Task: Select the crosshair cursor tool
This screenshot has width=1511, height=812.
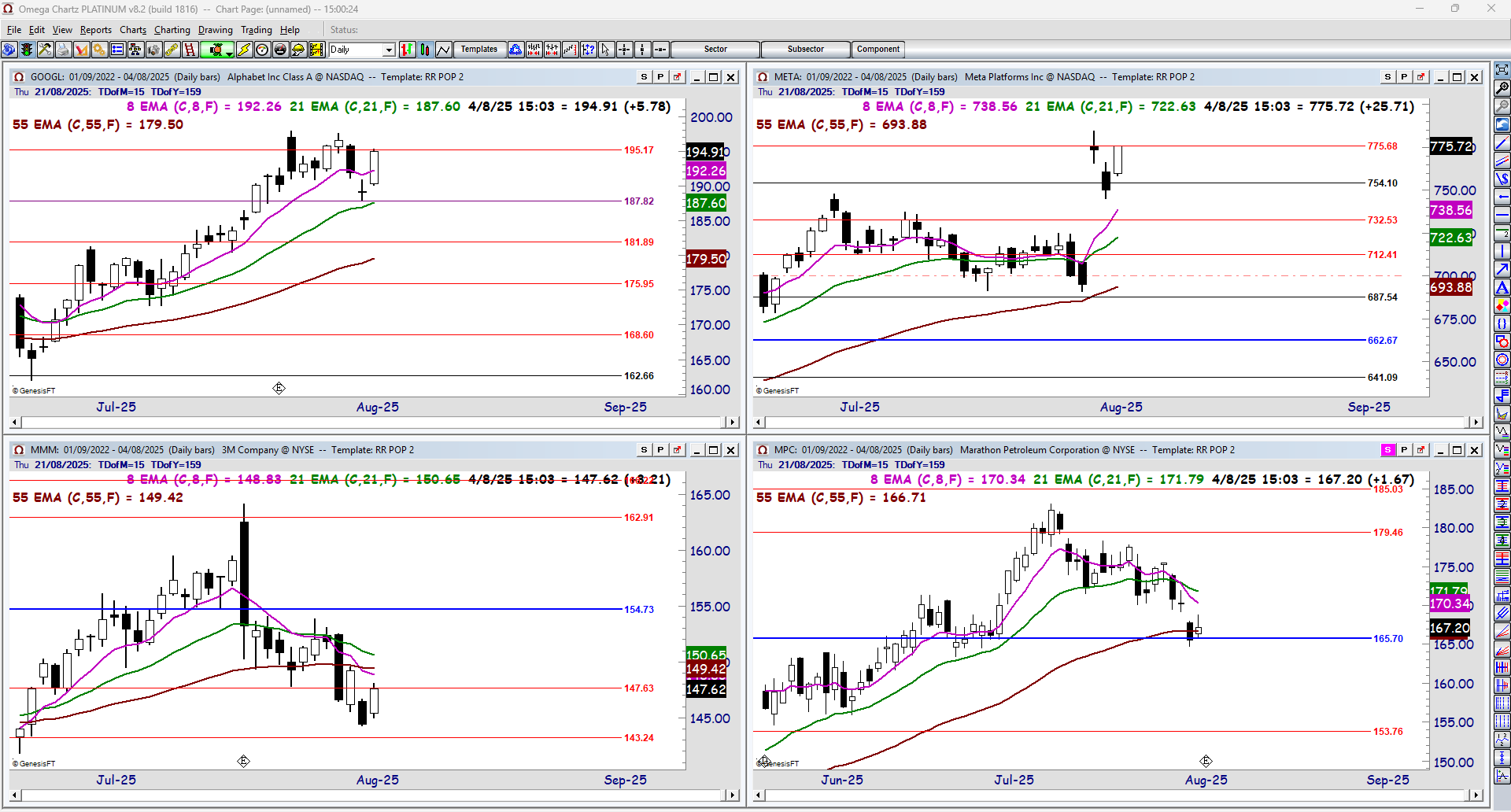Action: point(624,50)
